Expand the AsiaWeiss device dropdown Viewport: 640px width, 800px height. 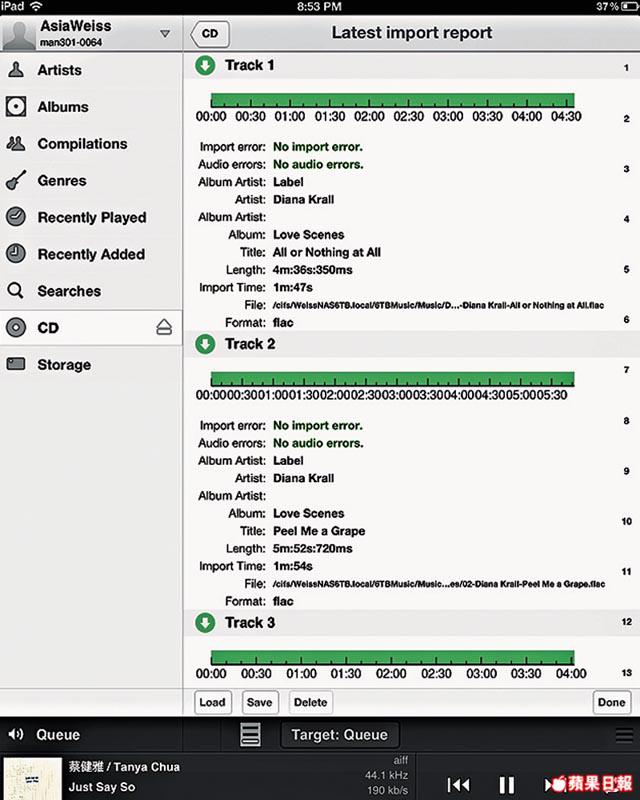tap(164, 34)
